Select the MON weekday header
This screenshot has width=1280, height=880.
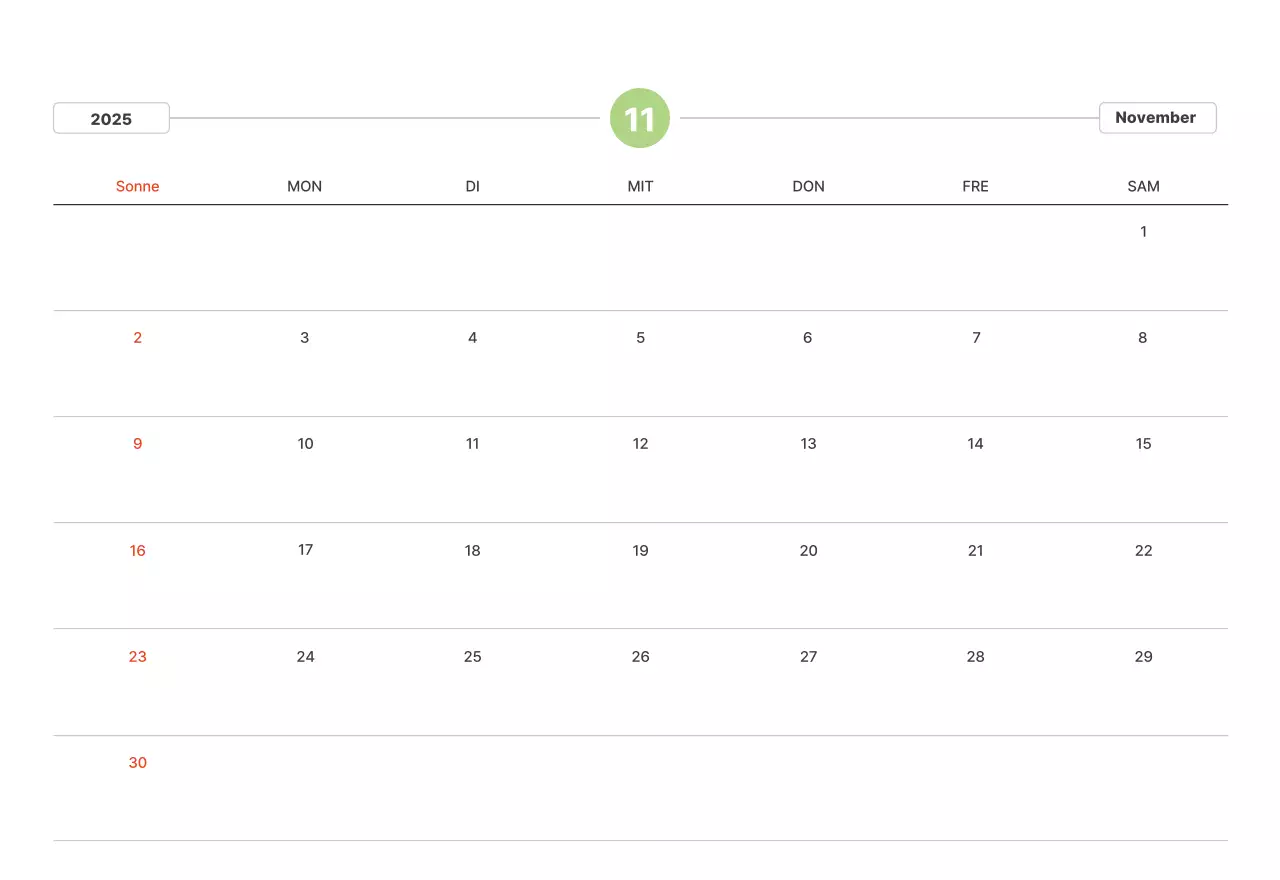click(x=305, y=186)
